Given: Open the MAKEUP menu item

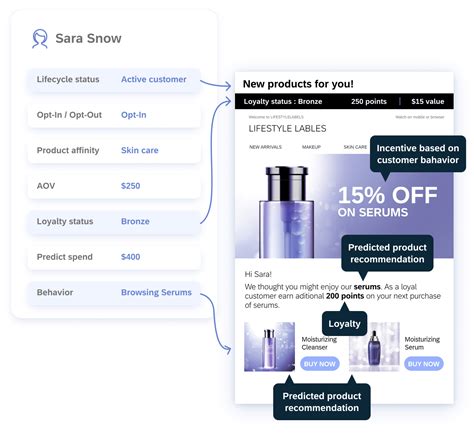Looking at the screenshot, I should (x=311, y=147).
